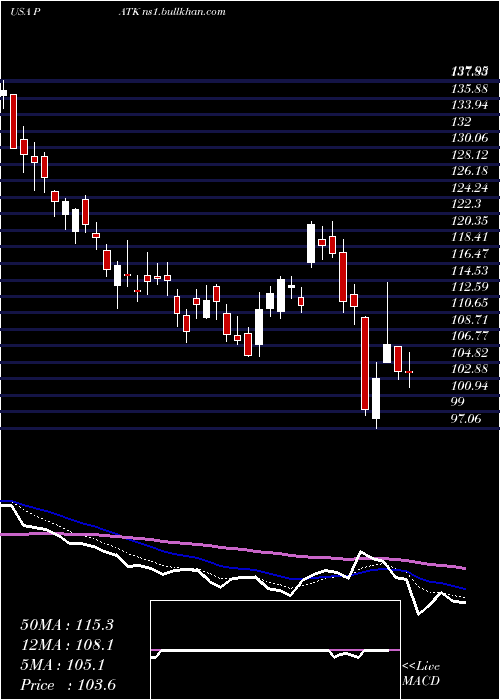The image size is (500, 700).
Task: Click the 5MA : 105.1 label
Action: point(62,665)
